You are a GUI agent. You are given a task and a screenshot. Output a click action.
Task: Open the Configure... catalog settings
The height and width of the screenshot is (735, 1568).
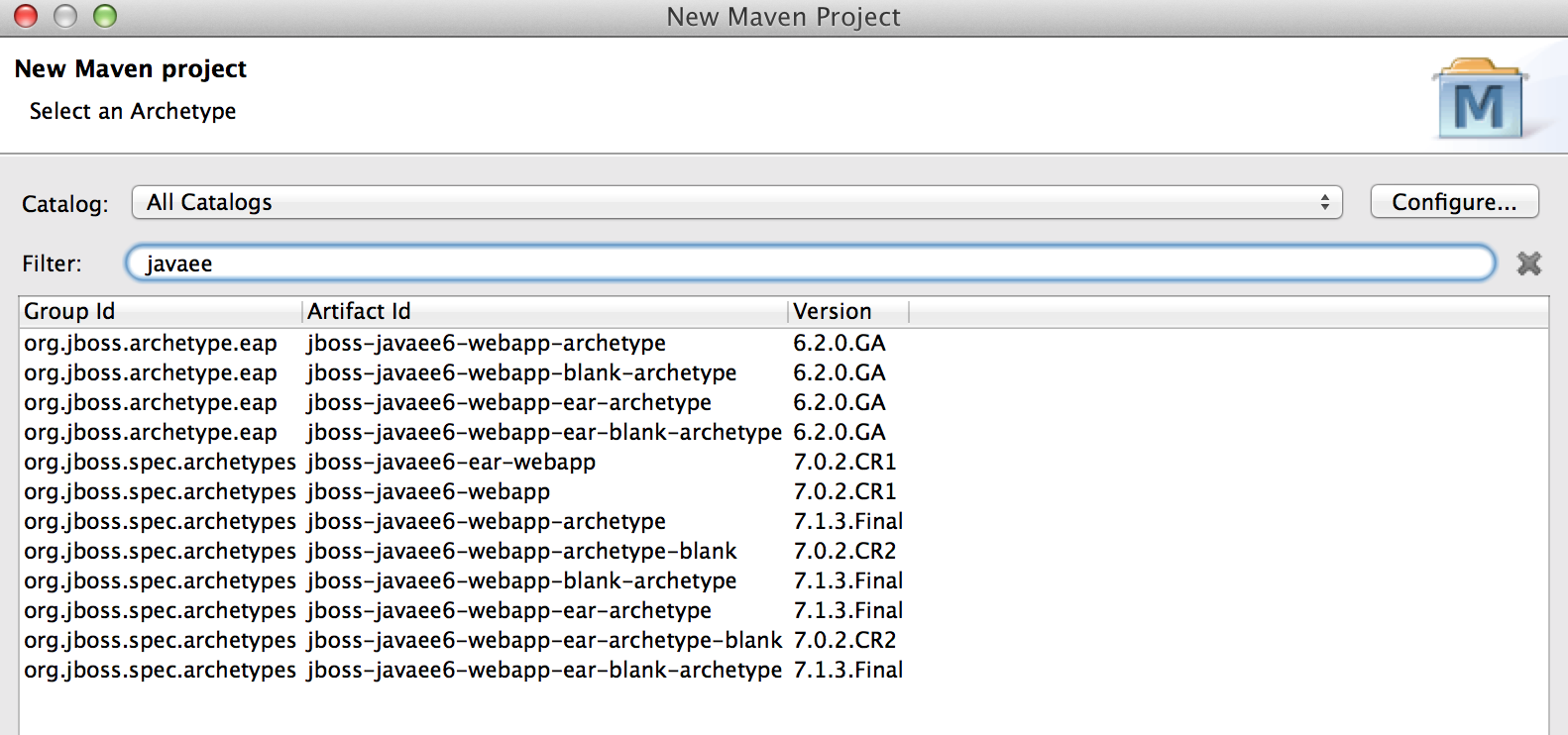point(1454,201)
